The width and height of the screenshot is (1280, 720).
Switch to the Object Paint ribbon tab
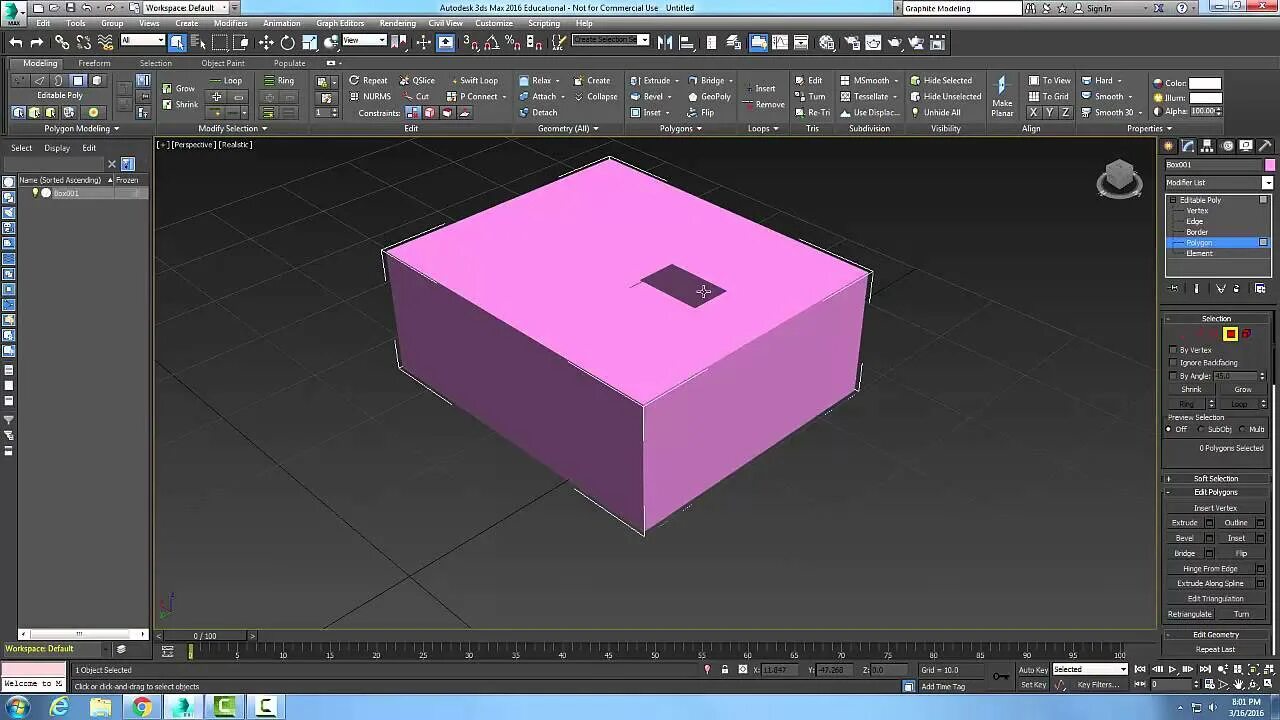222,63
